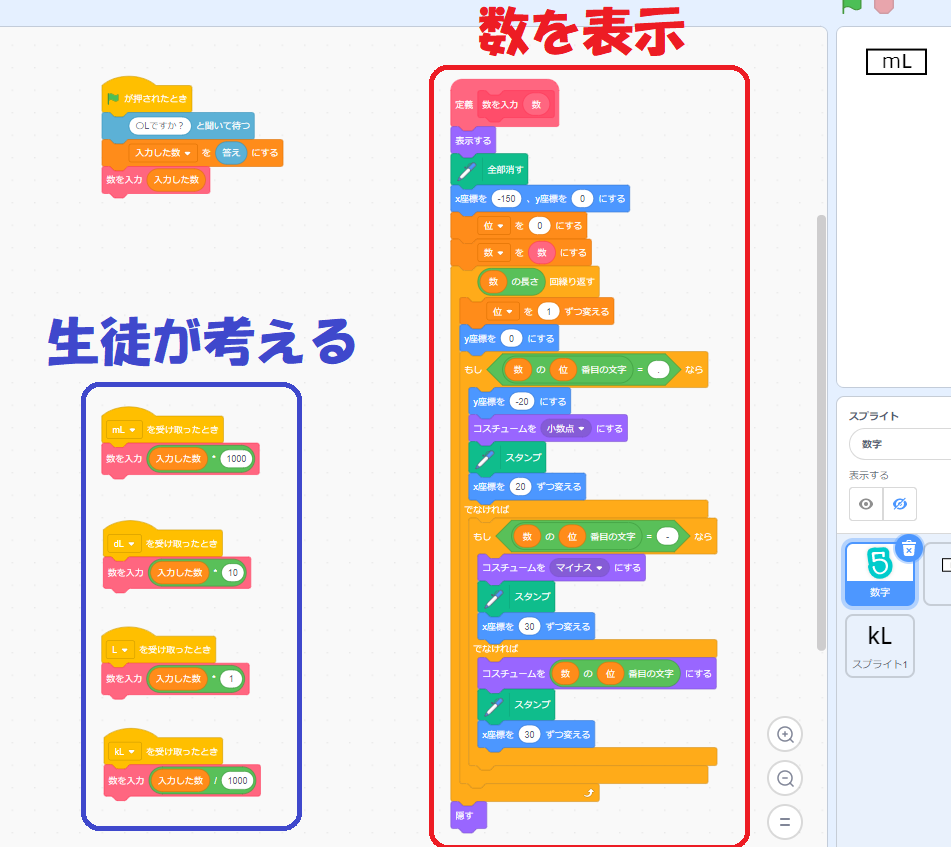Click the pen icon on the 全部消す block
The width and height of the screenshot is (951, 847).
[x=466, y=170]
